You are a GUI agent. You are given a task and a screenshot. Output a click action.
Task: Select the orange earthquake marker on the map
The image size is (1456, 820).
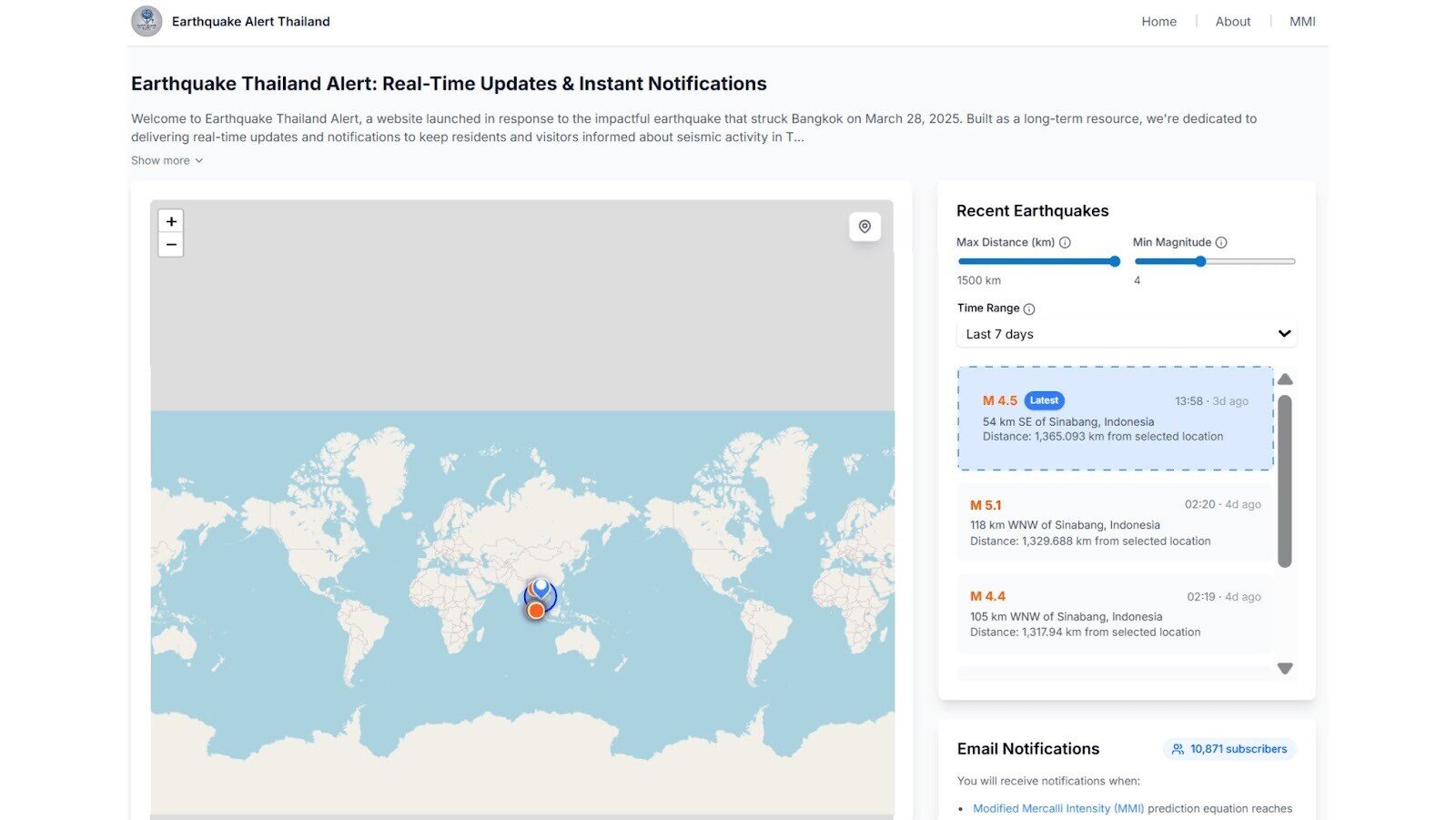pos(536,611)
